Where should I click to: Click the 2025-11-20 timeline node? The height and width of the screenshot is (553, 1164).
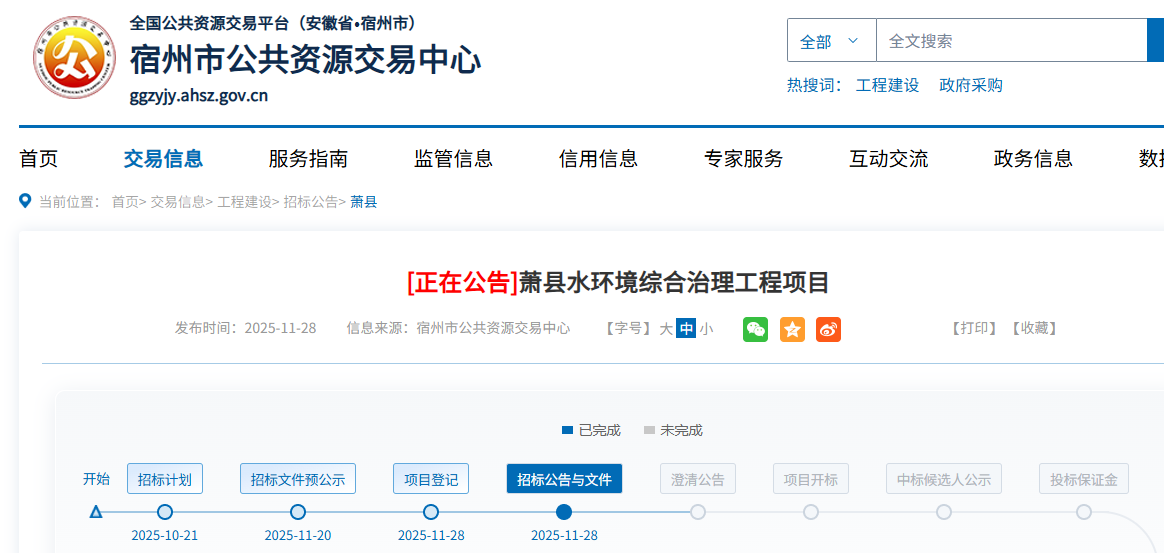[x=298, y=512]
